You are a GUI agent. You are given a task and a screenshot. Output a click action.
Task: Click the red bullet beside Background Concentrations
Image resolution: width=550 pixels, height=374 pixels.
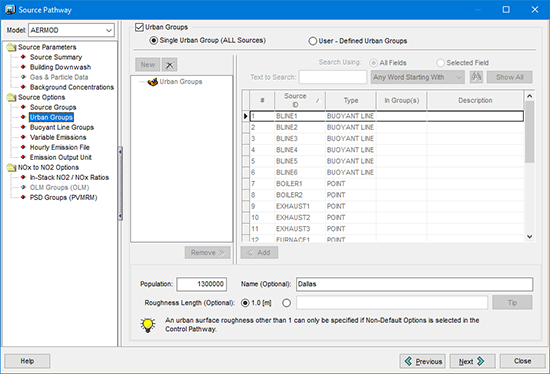point(23,87)
